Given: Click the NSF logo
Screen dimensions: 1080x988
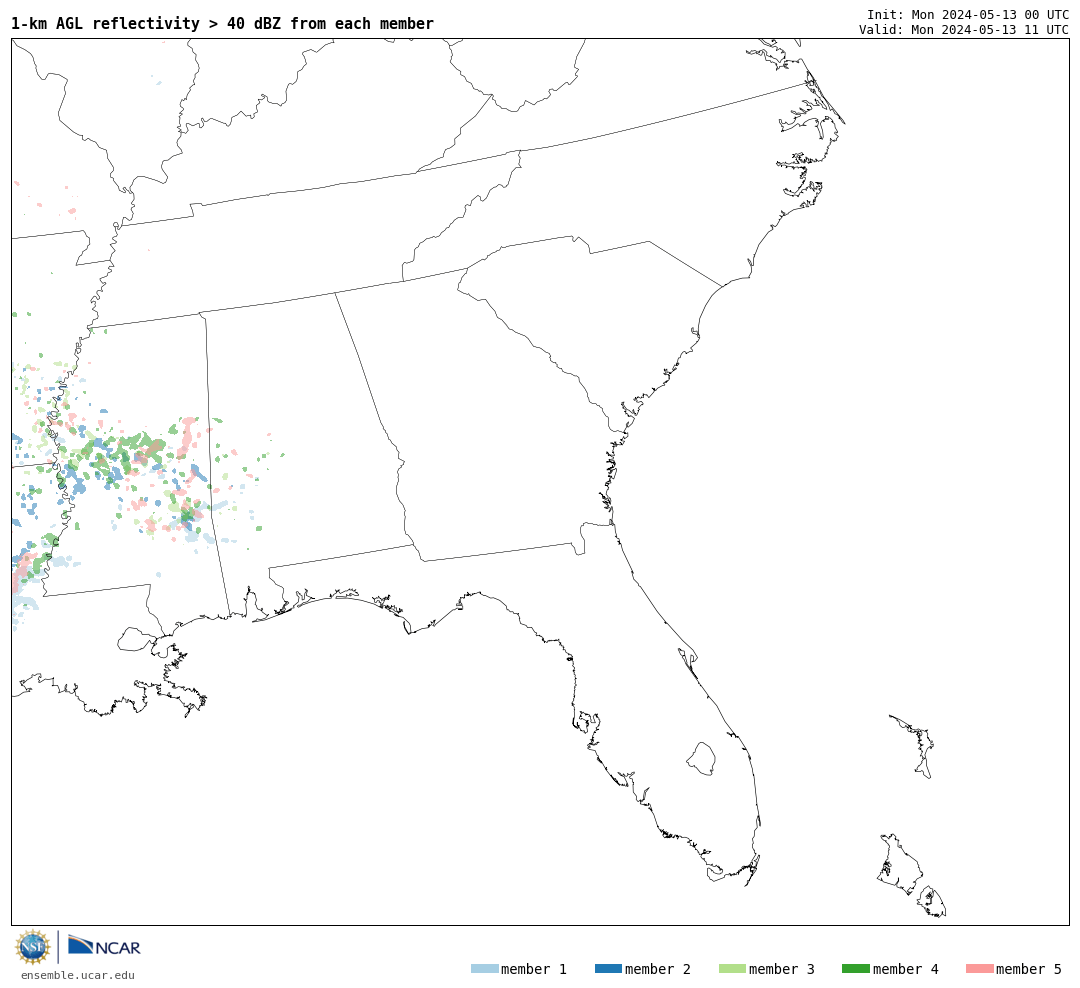Looking at the screenshot, I should (x=32, y=947).
